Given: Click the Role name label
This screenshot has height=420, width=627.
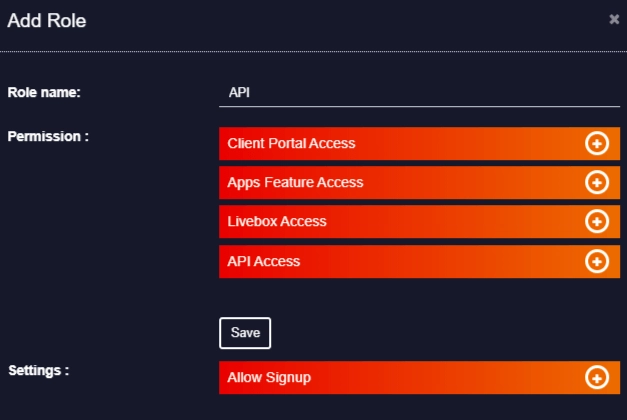Looking at the screenshot, I should [44, 92].
